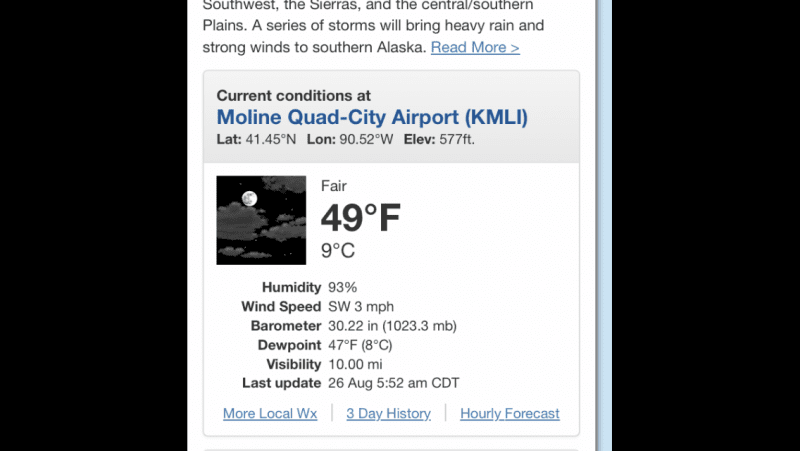Viewport: 800px width, 451px height.
Task: Select the Lat 41.45°N coordinate
Action: [x=256, y=139]
